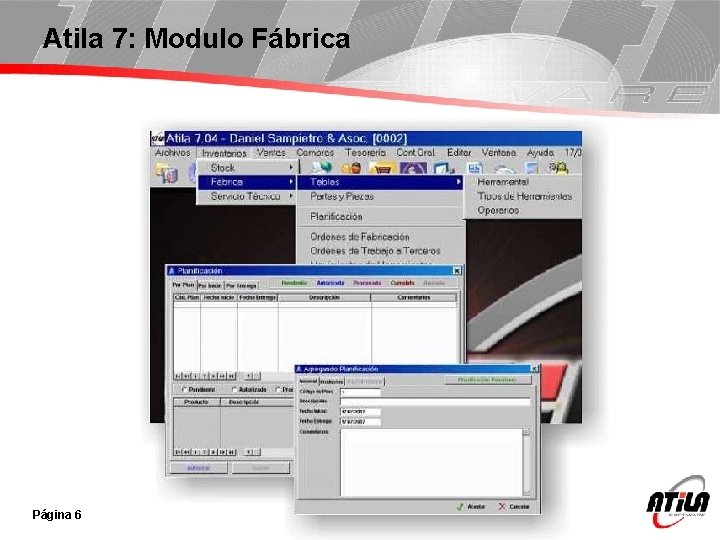Go to first record in products grid

179,452
